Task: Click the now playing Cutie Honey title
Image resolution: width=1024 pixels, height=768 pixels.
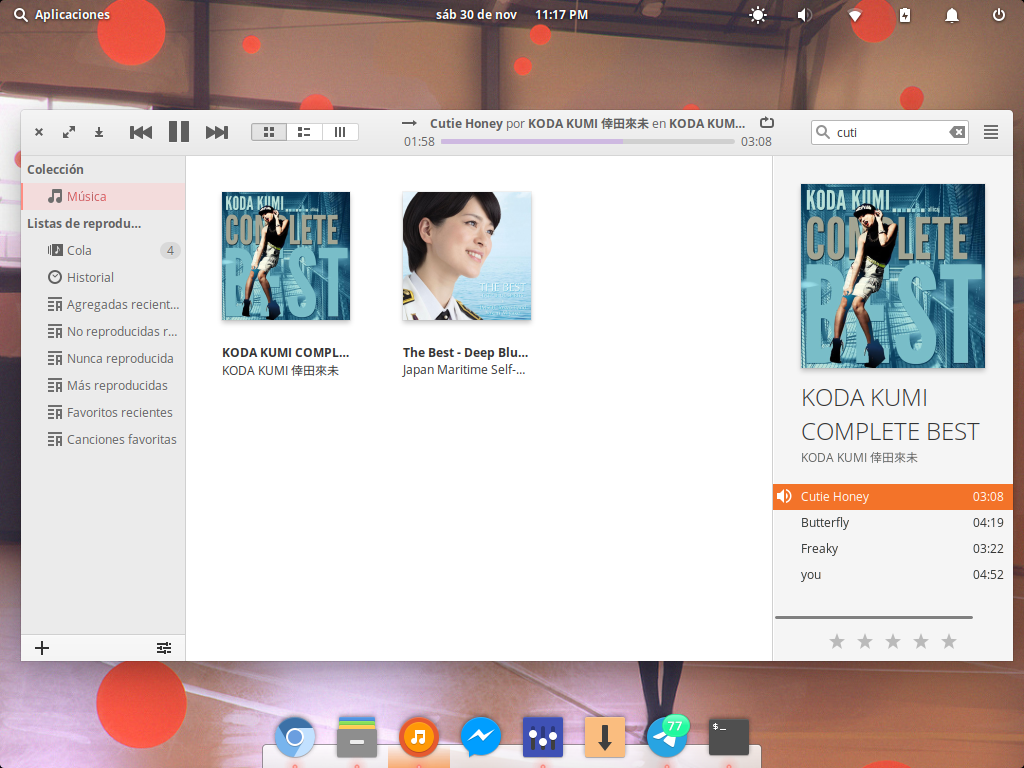Action: [x=466, y=123]
